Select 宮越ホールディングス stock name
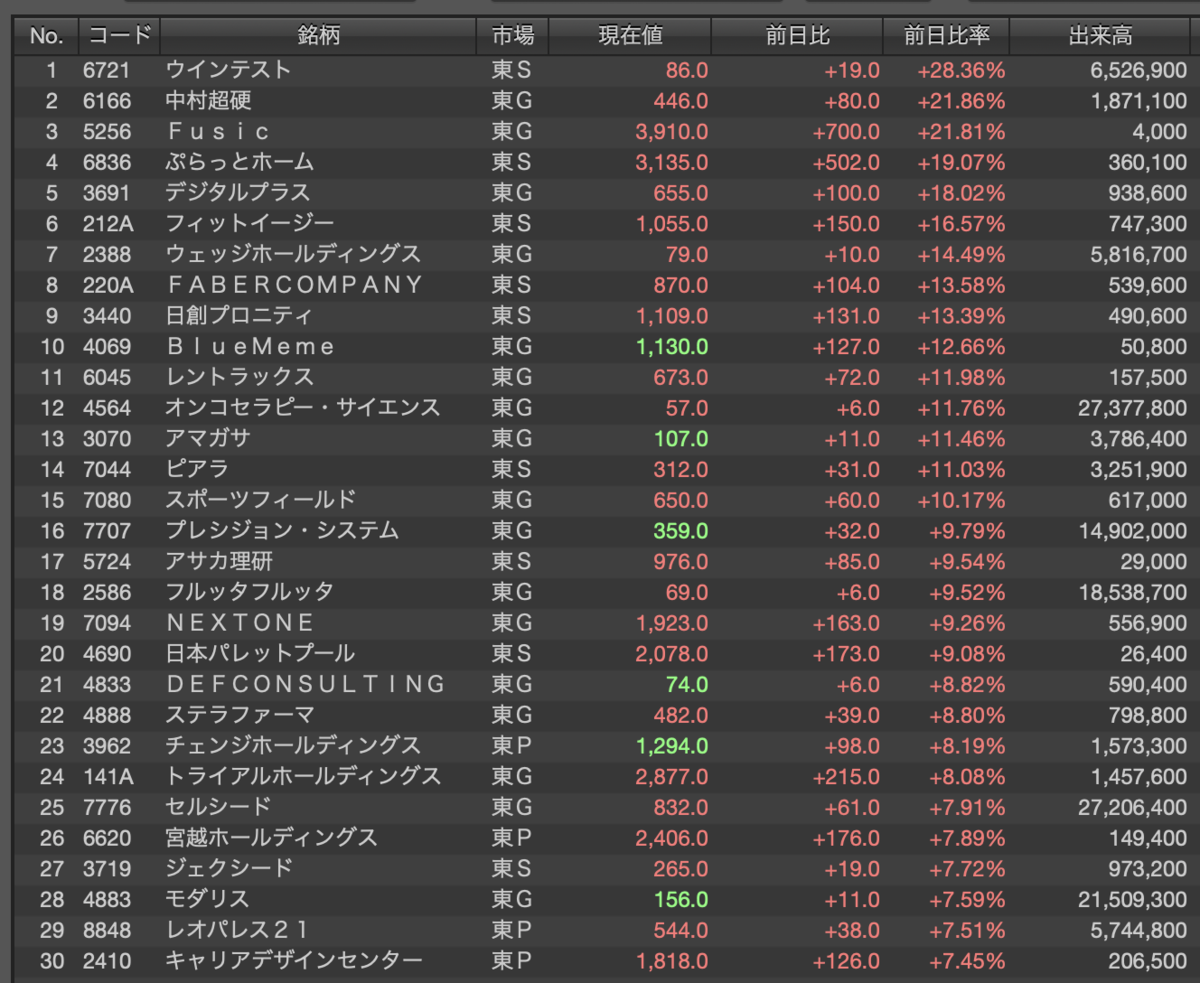Viewport: 1200px width, 983px height. pyautogui.click(x=271, y=838)
